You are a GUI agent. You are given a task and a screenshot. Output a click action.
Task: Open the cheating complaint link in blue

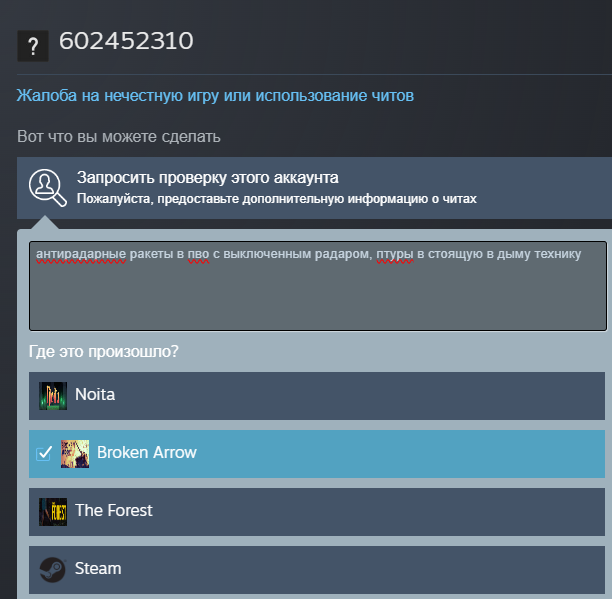pyautogui.click(x=215, y=96)
